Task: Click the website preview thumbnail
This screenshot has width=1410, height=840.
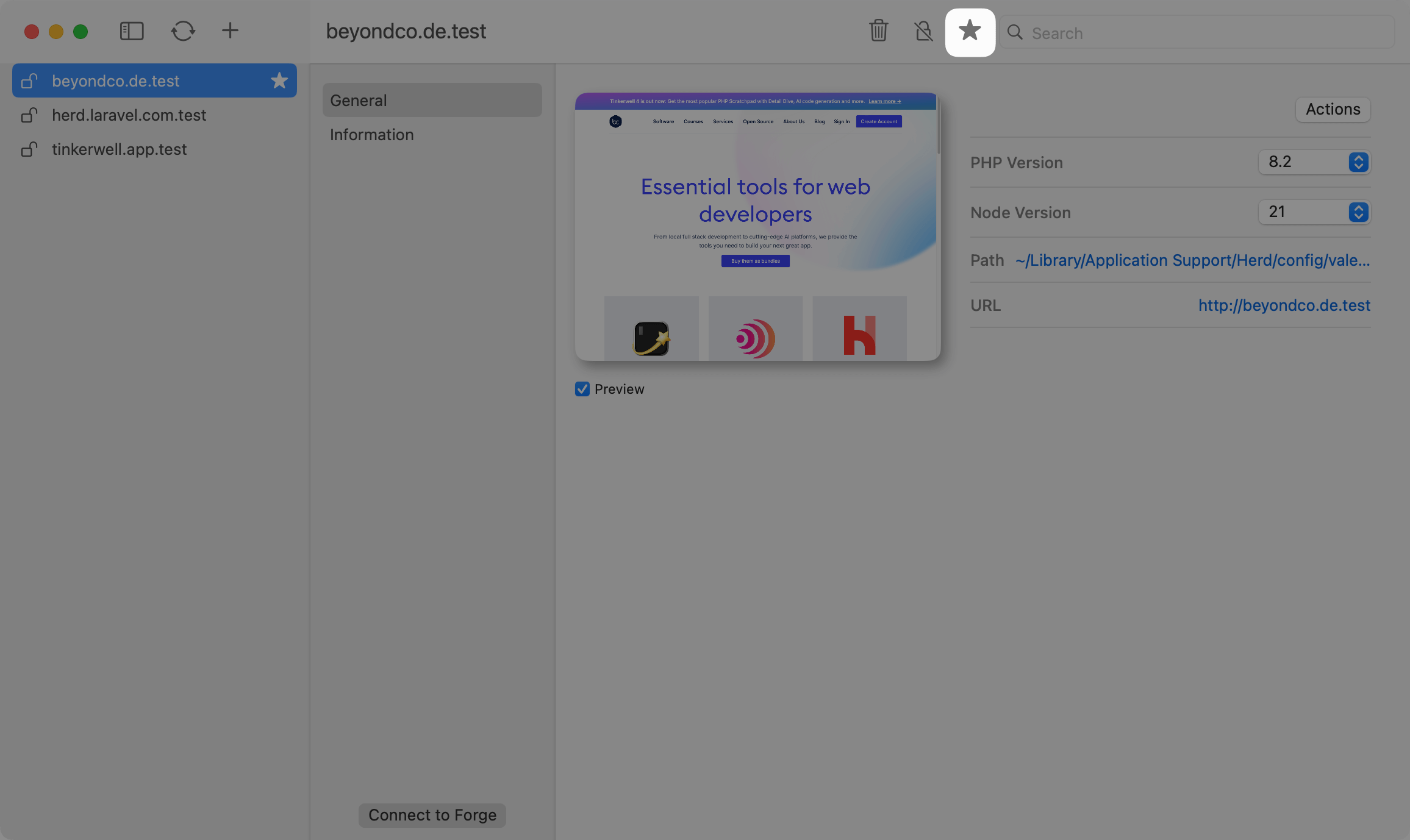Action: click(756, 227)
